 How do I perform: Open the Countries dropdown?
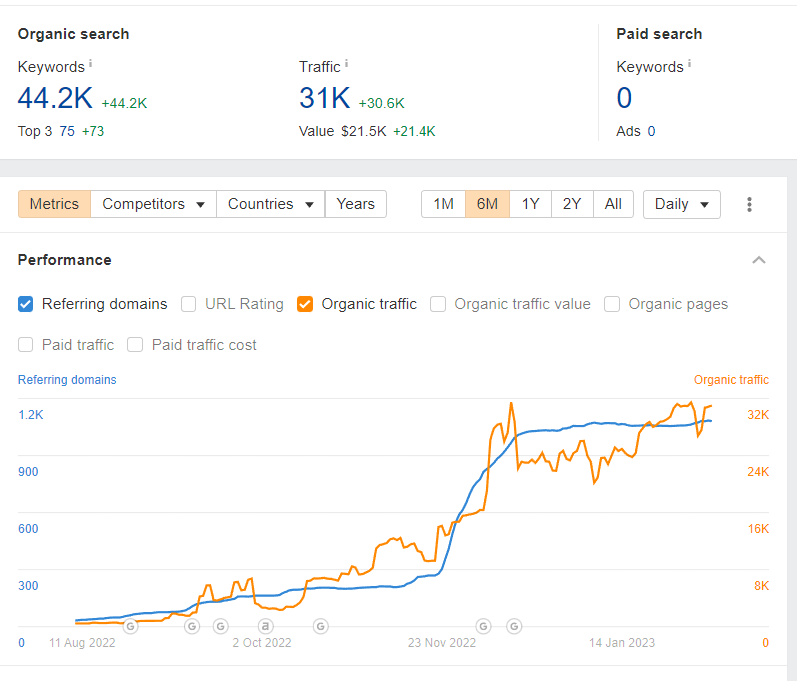tap(270, 204)
